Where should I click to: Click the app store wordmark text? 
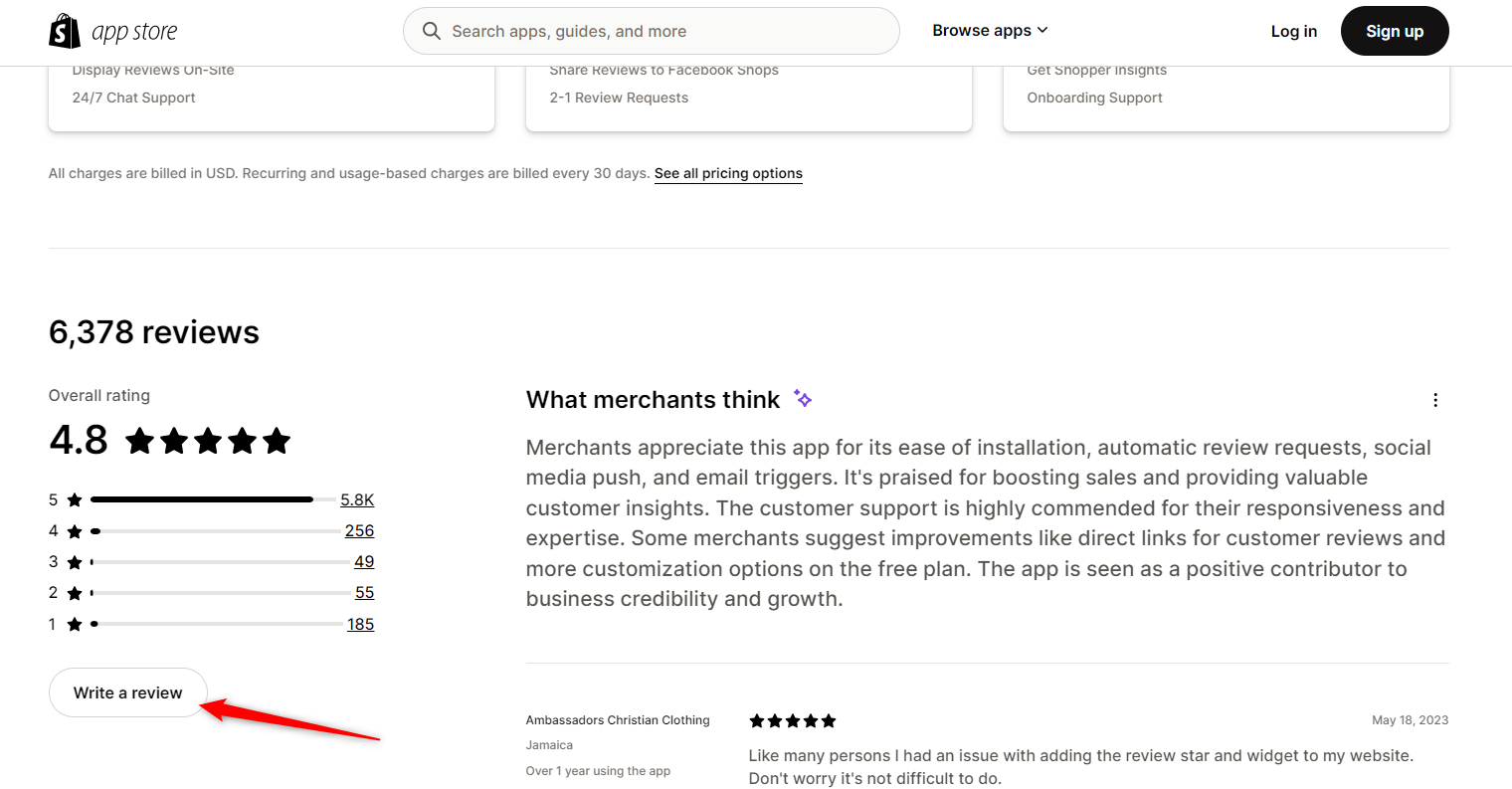tap(134, 32)
